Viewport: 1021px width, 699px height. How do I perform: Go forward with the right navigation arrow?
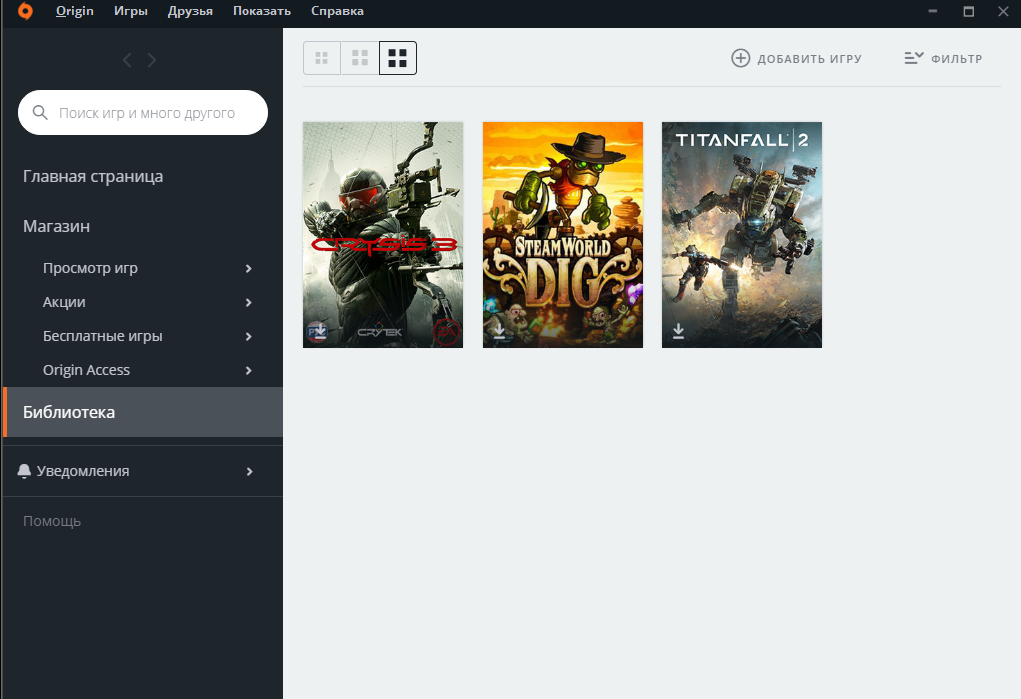tap(152, 61)
